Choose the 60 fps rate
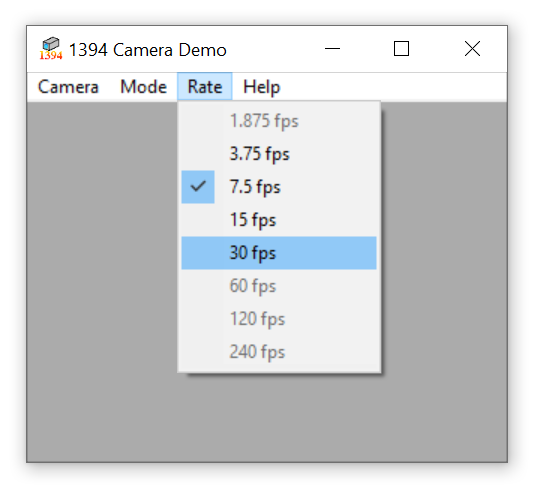Screen dimensions: 535x485 coord(279,286)
